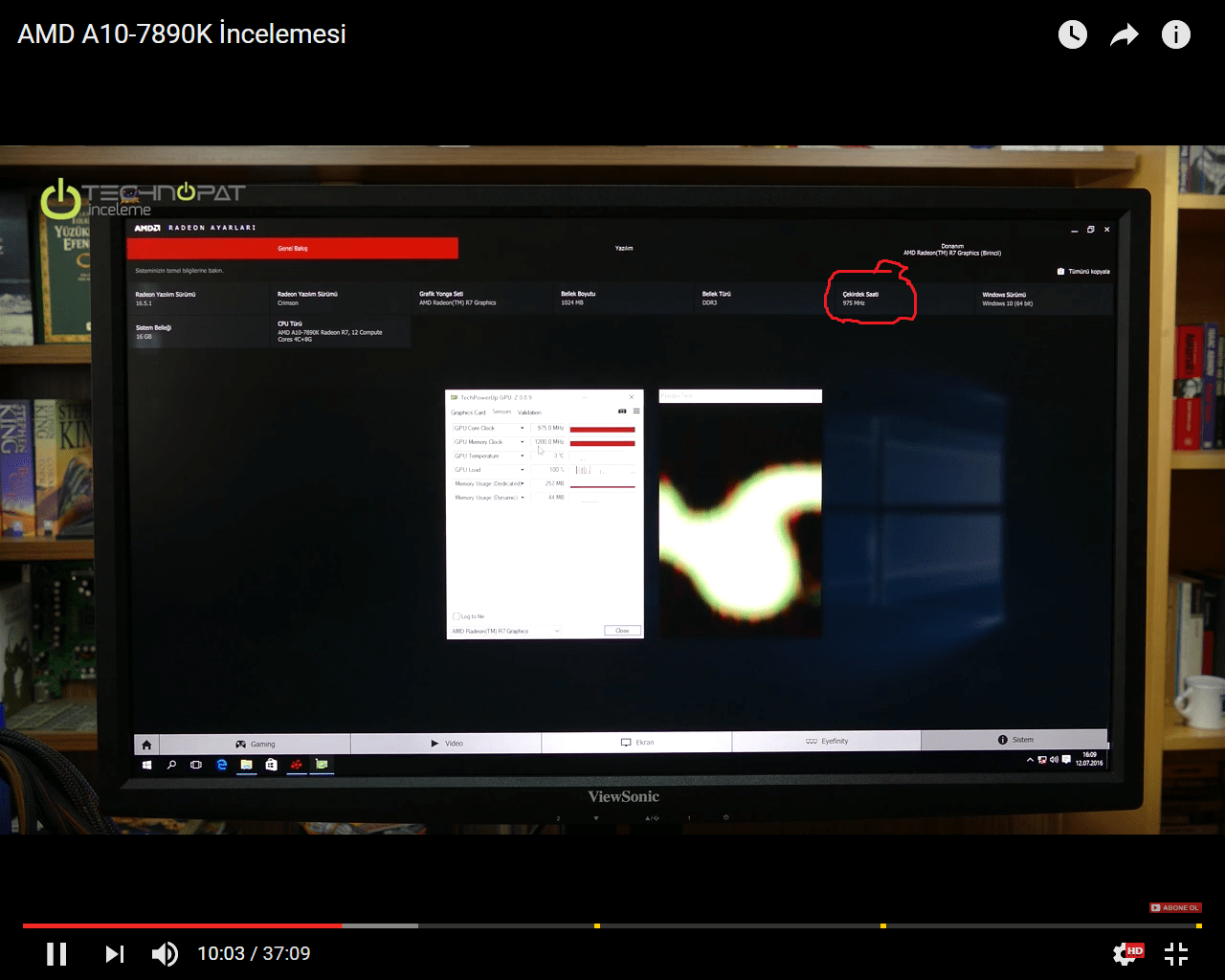Open Windows taskbar search
The width and height of the screenshot is (1225, 980).
[x=171, y=765]
